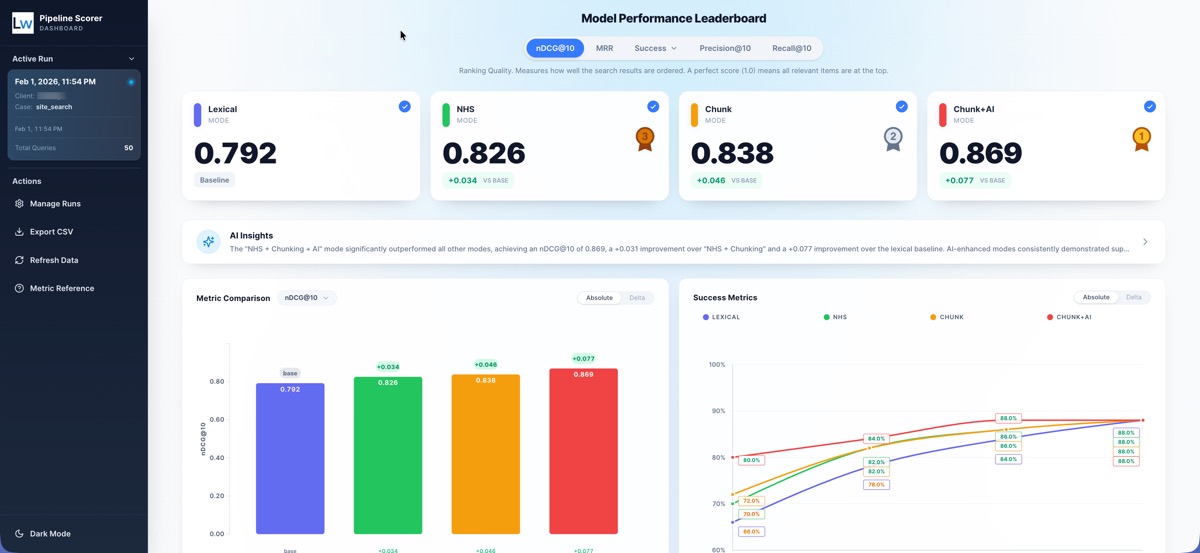
Task: Click the 80.0% data label on chart
Action: click(x=752, y=460)
